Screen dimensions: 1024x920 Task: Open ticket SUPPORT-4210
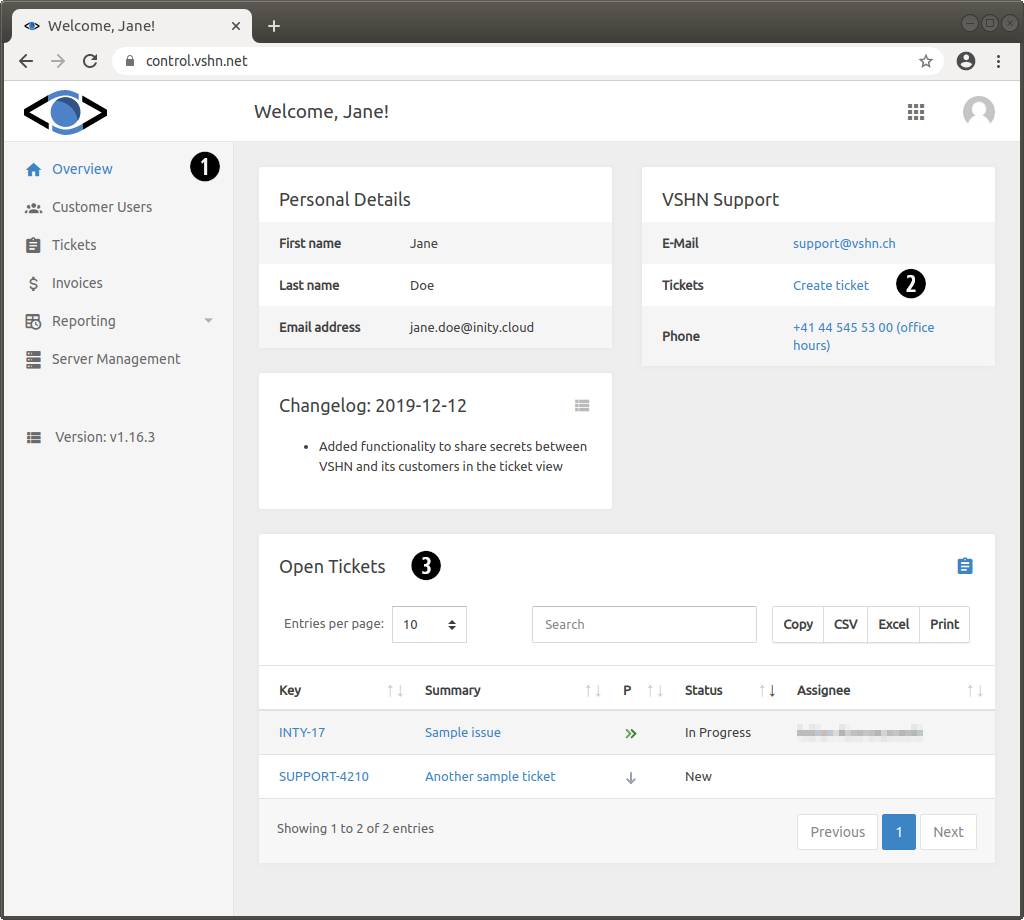(x=324, y=776)
